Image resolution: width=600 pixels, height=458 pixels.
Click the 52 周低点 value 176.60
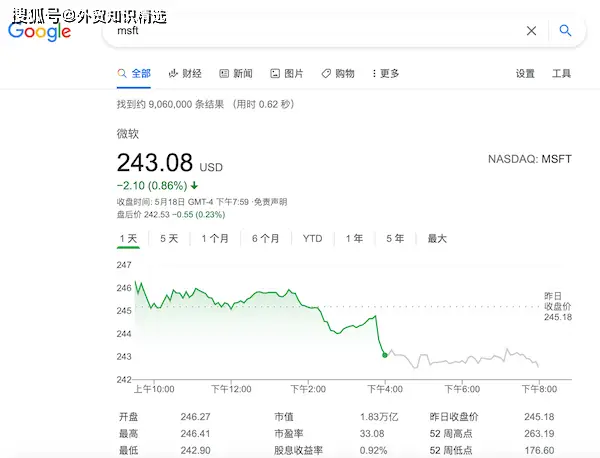539,450
